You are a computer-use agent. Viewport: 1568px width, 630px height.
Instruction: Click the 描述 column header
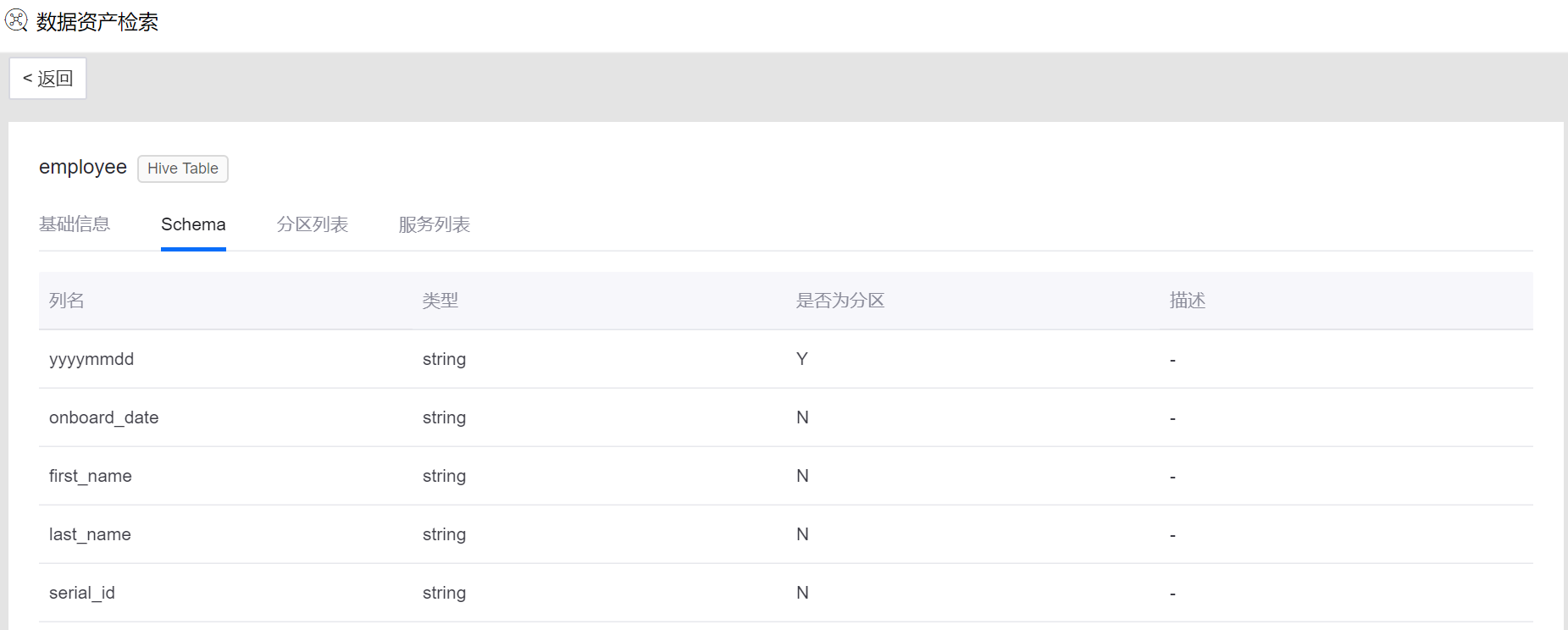coord(1187,301)
